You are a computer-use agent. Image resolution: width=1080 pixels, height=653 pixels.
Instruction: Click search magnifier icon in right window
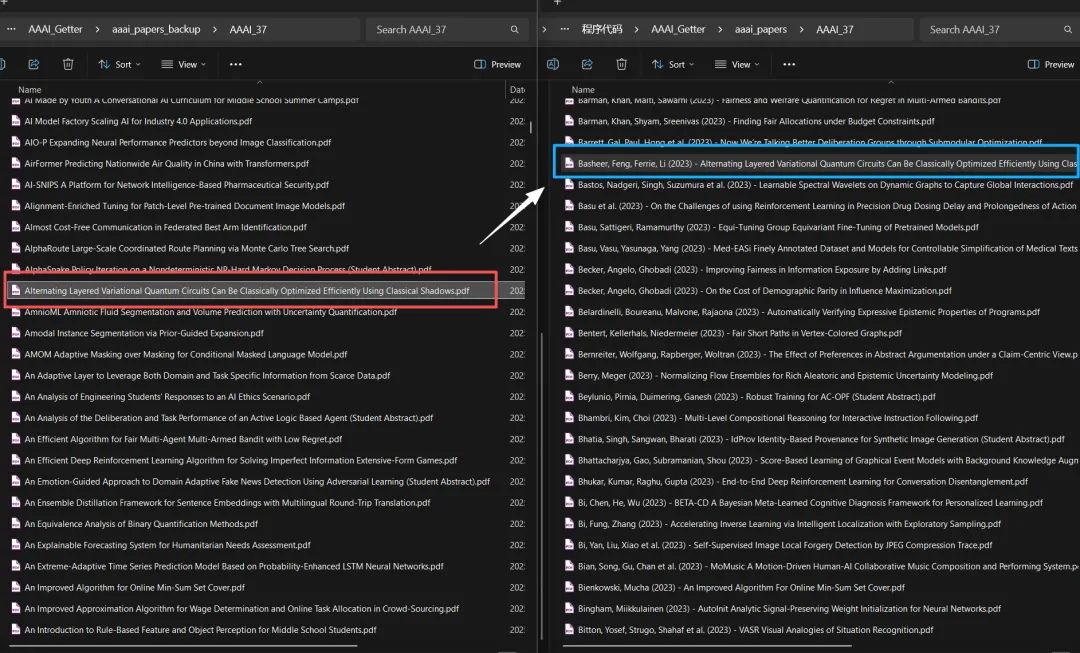click(x=1068, y=30)
